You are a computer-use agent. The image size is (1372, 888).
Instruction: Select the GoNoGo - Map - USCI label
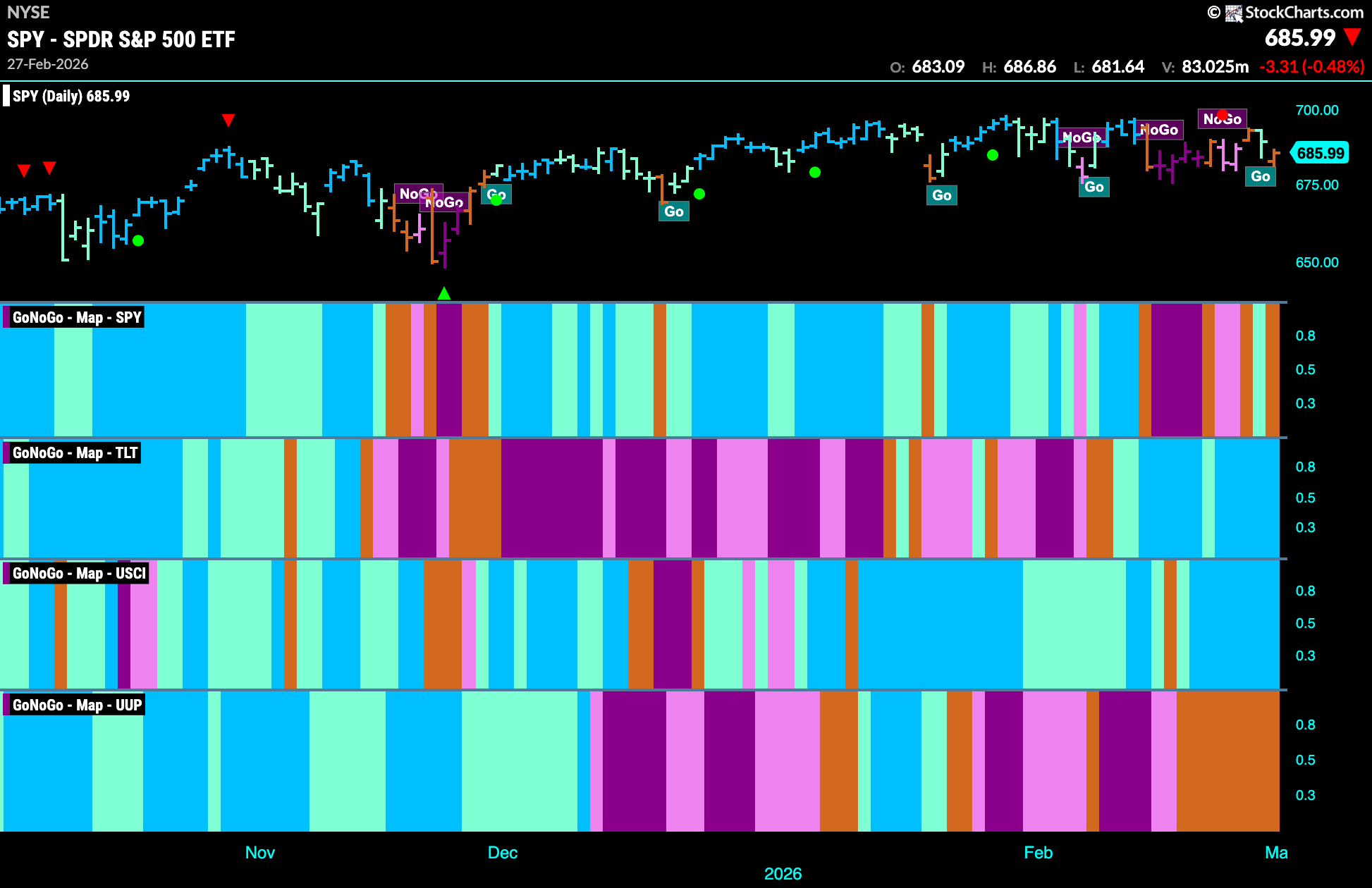76,573
